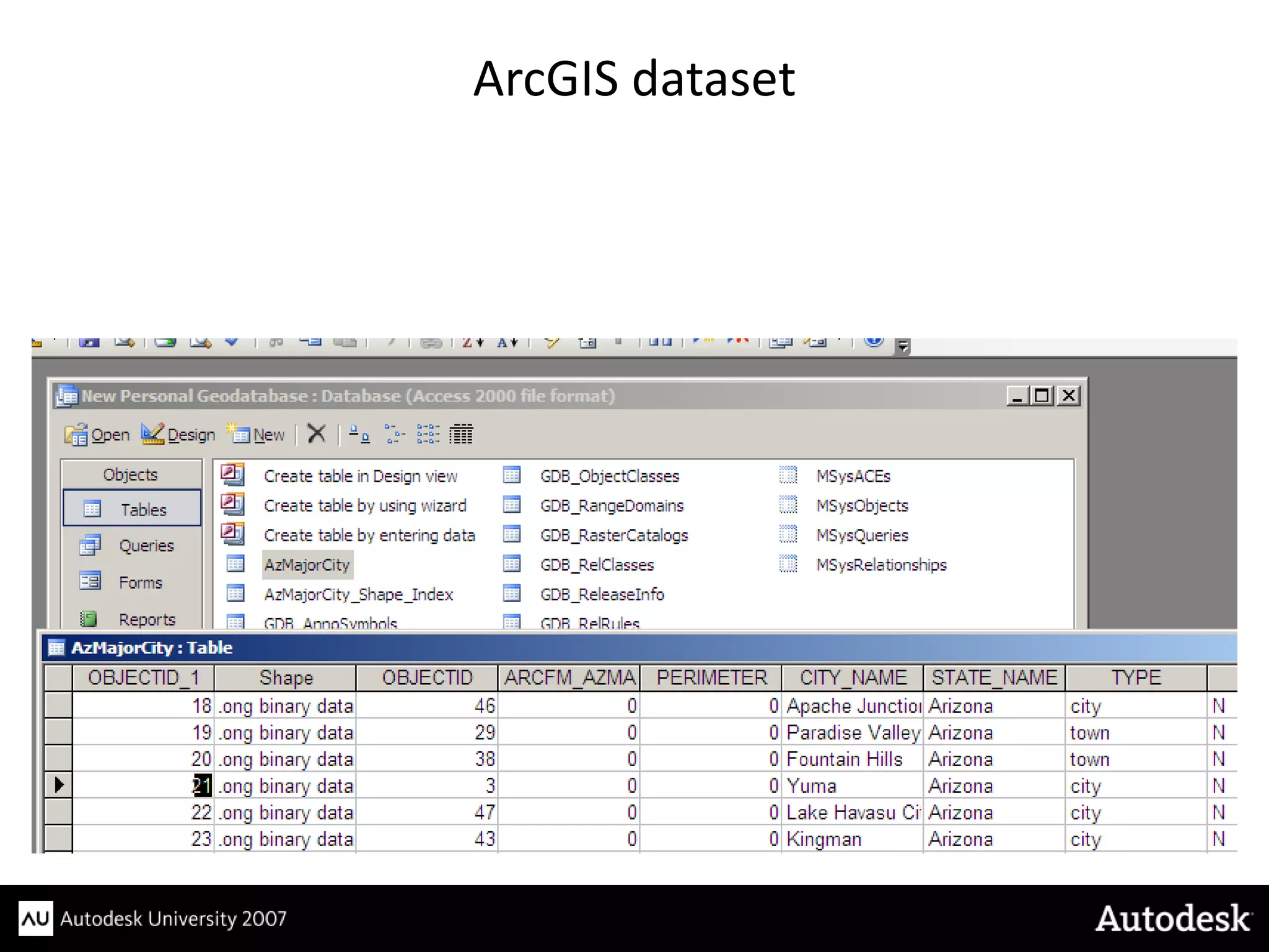Click the Open button in database window
Screen dimensions: 1269x952
pos(97,435)
